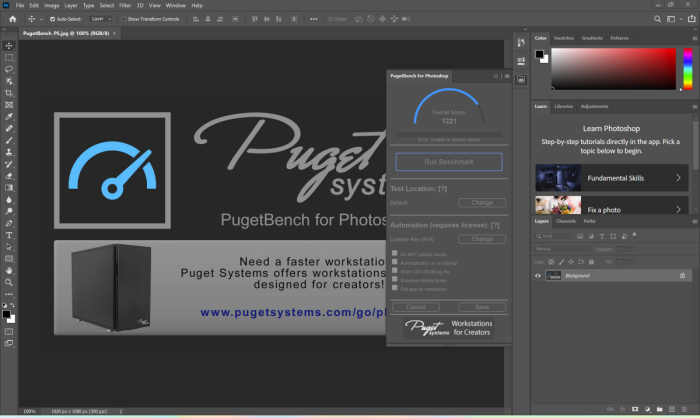Check Exit app on completion option
Screen dimensions: 700x418
coord(395,288)
